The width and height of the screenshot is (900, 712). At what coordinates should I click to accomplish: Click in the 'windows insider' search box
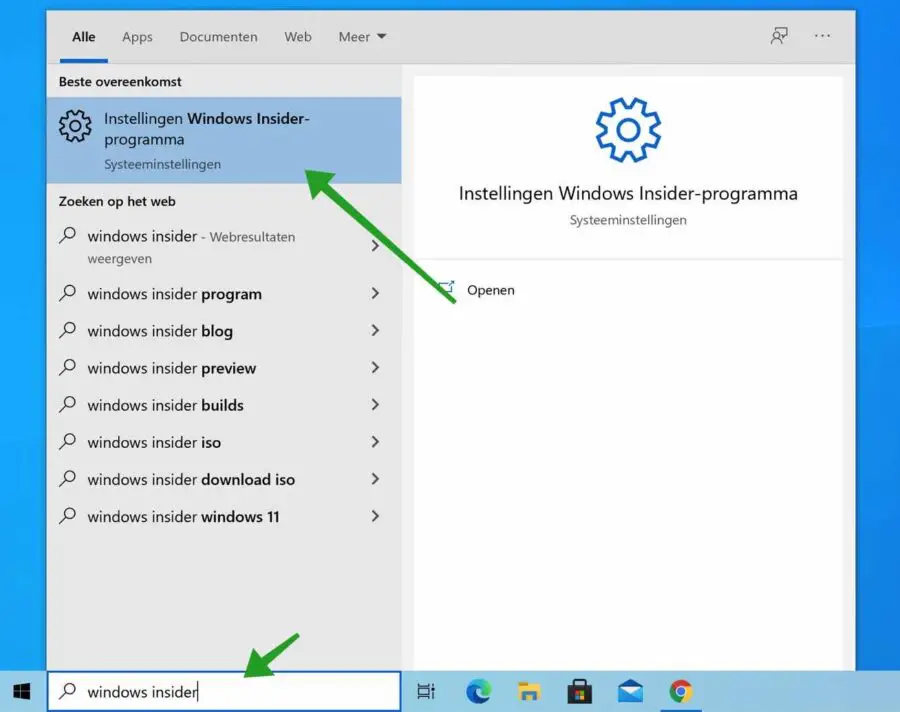224,691
